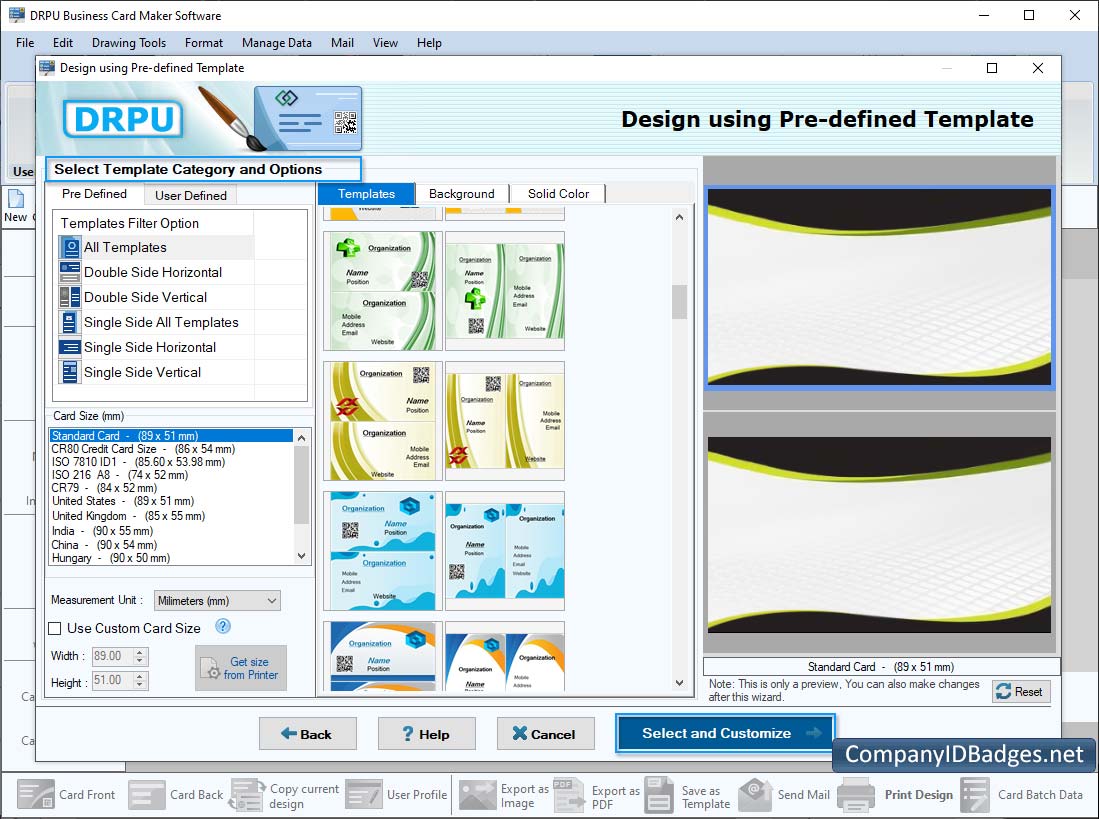Click the All Templates filter icon
The height and width of the screenshot is (819, 1099).
[70, 247]
